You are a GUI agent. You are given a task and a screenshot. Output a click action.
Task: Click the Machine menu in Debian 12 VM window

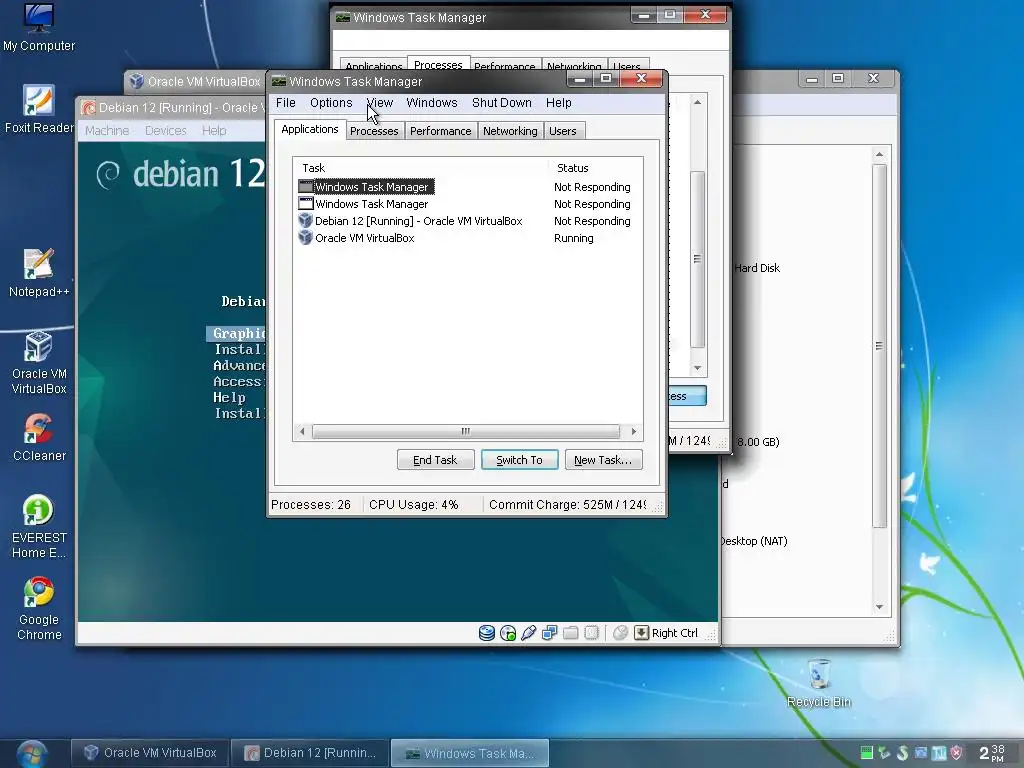107,131
